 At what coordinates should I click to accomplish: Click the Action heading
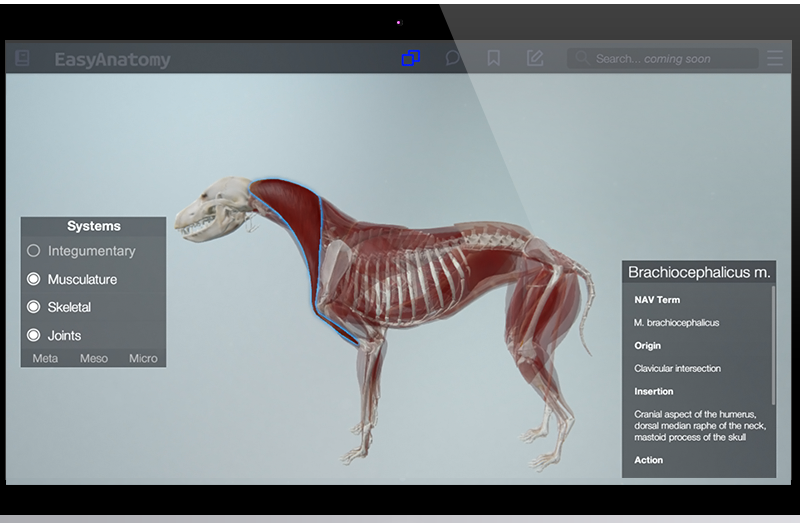click(x=648, y=460)
